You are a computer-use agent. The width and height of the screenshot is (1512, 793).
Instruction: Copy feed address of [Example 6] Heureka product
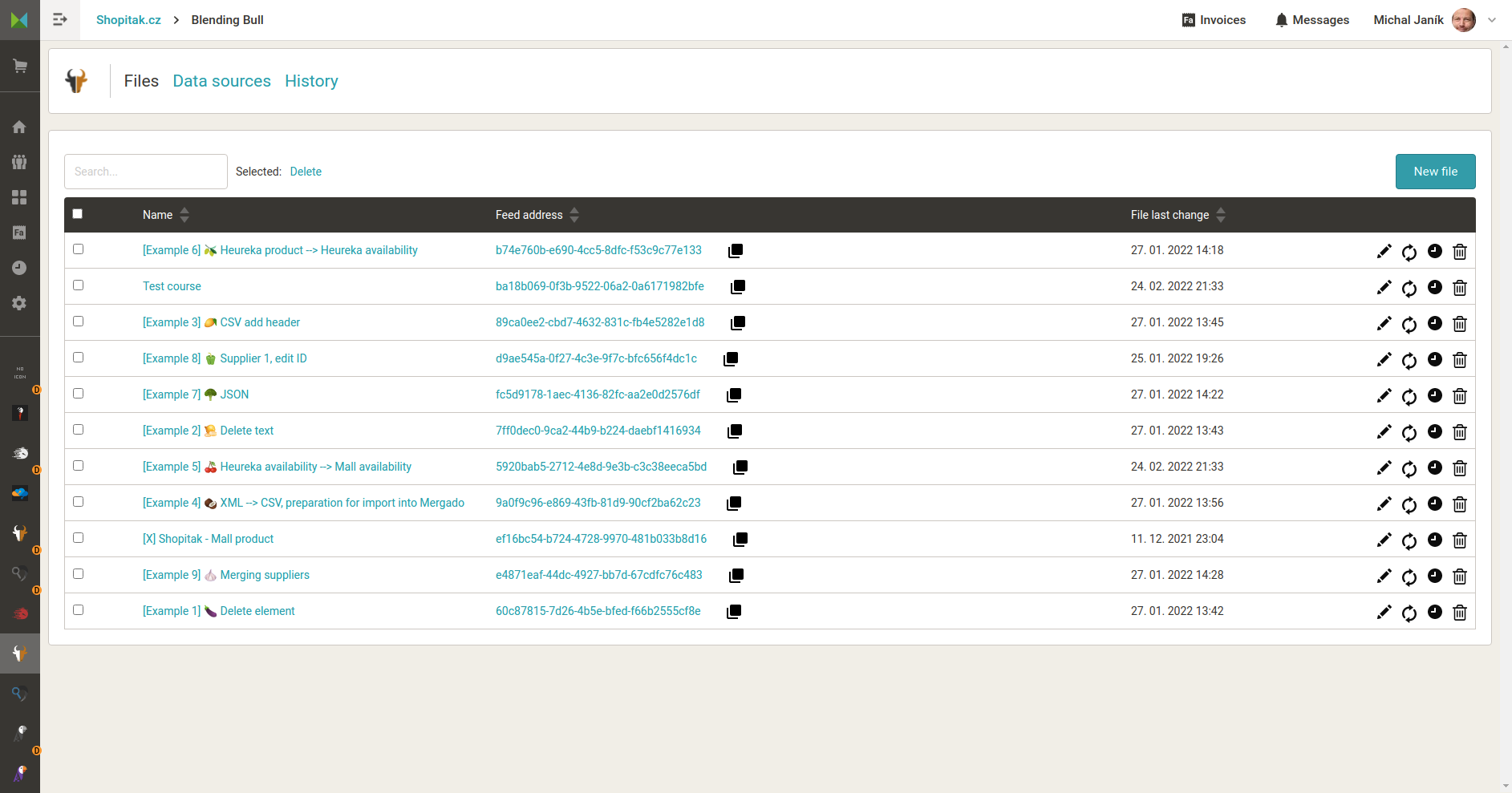point(736,251)
